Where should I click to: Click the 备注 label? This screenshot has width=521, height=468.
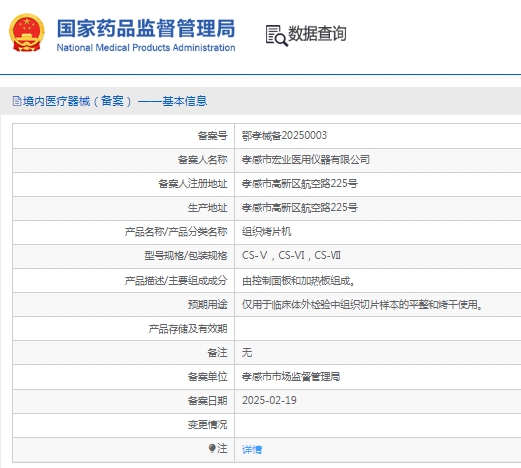click(x=217, y=352)
